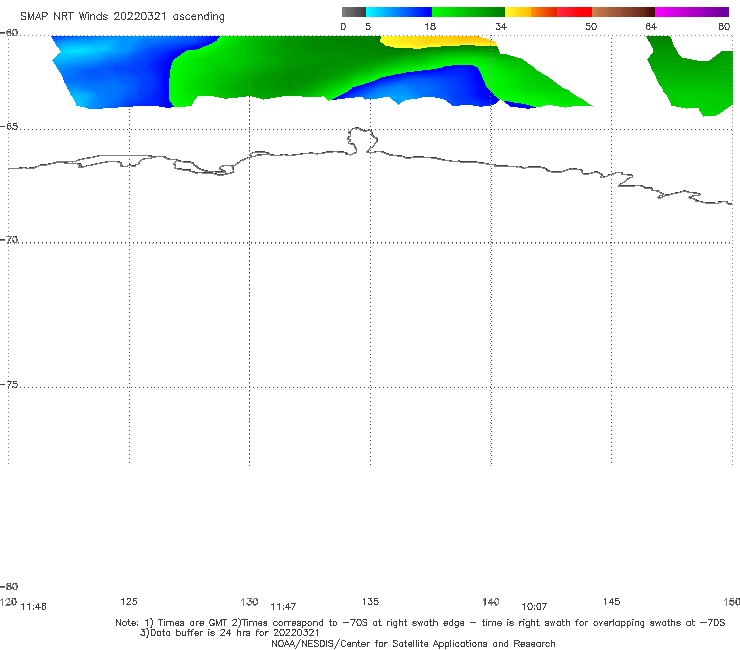Click the swath time label '11:46'

point(34,607)
